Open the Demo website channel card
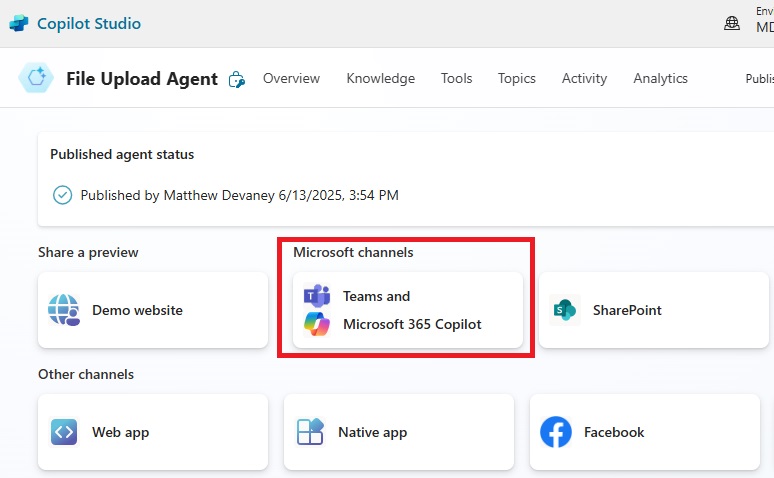The image size is (774, 478). 153,310
